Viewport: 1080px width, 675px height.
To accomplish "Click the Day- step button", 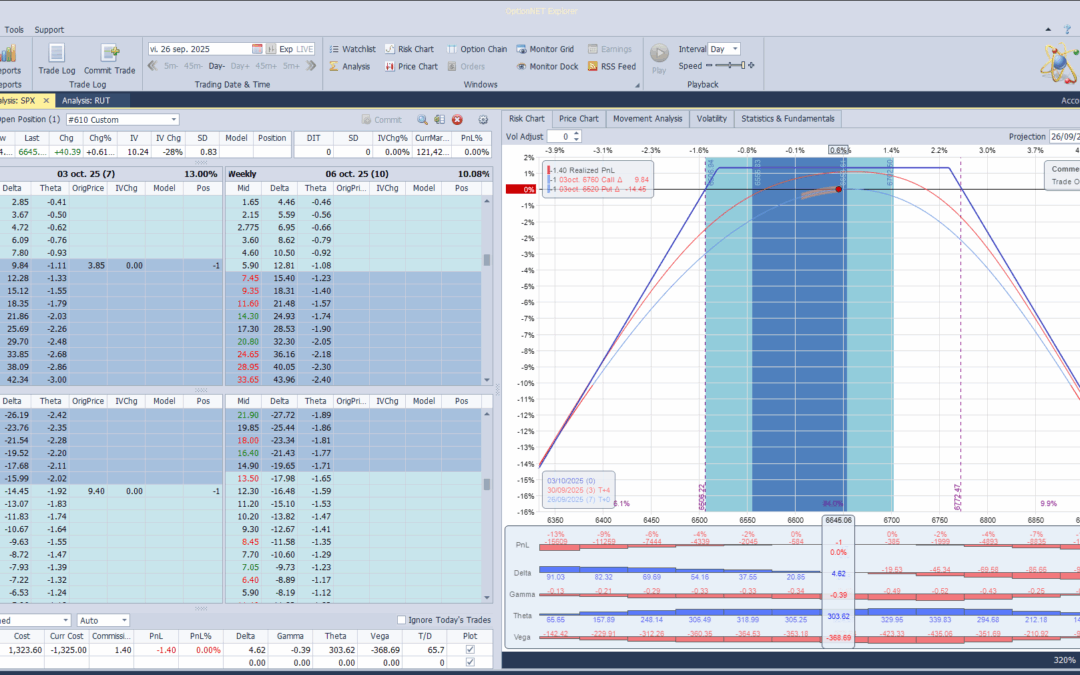I will (x=217, y=66).
